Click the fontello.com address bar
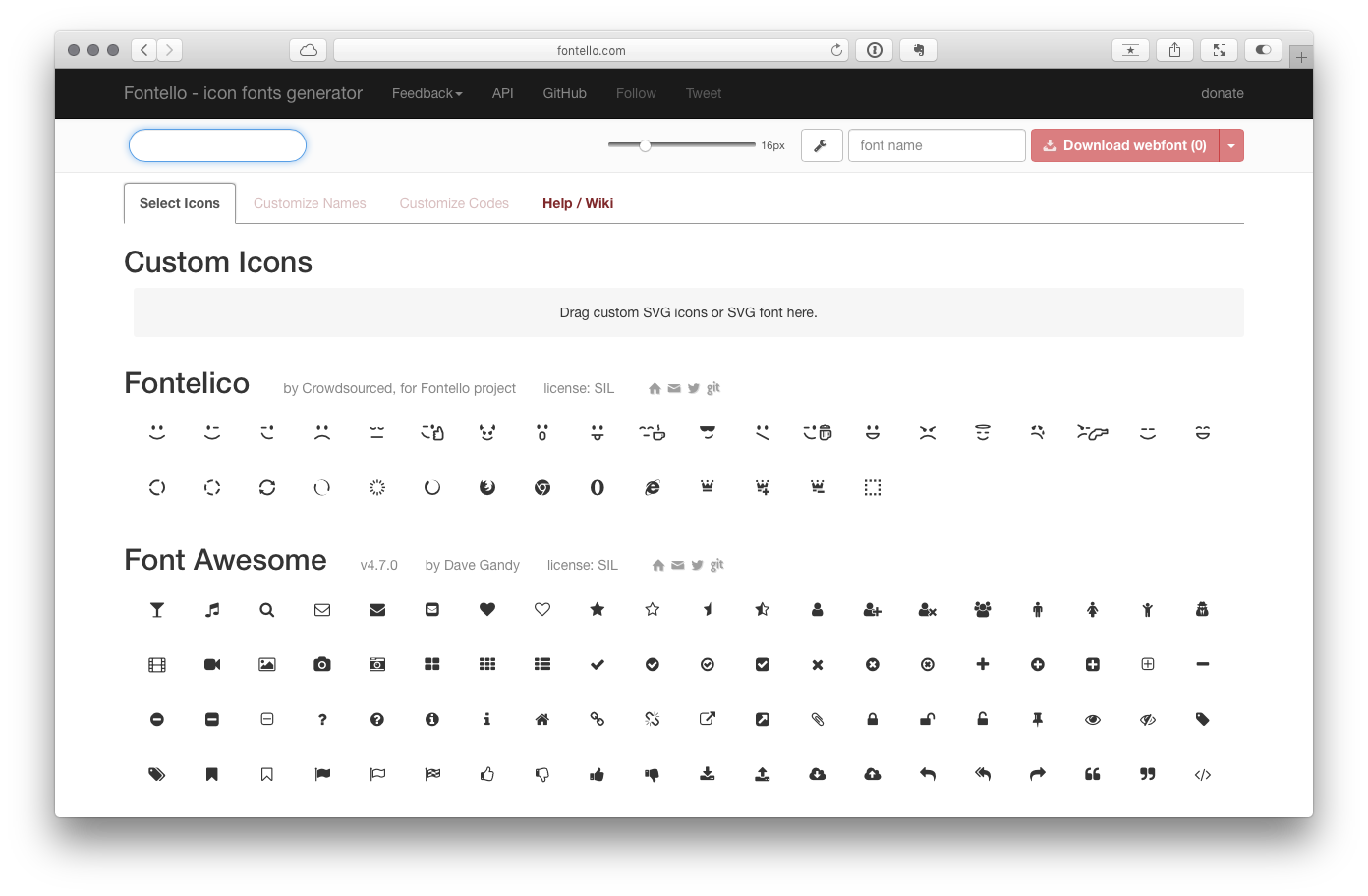This screenshot has width=1368, height=896. point(591,50)
